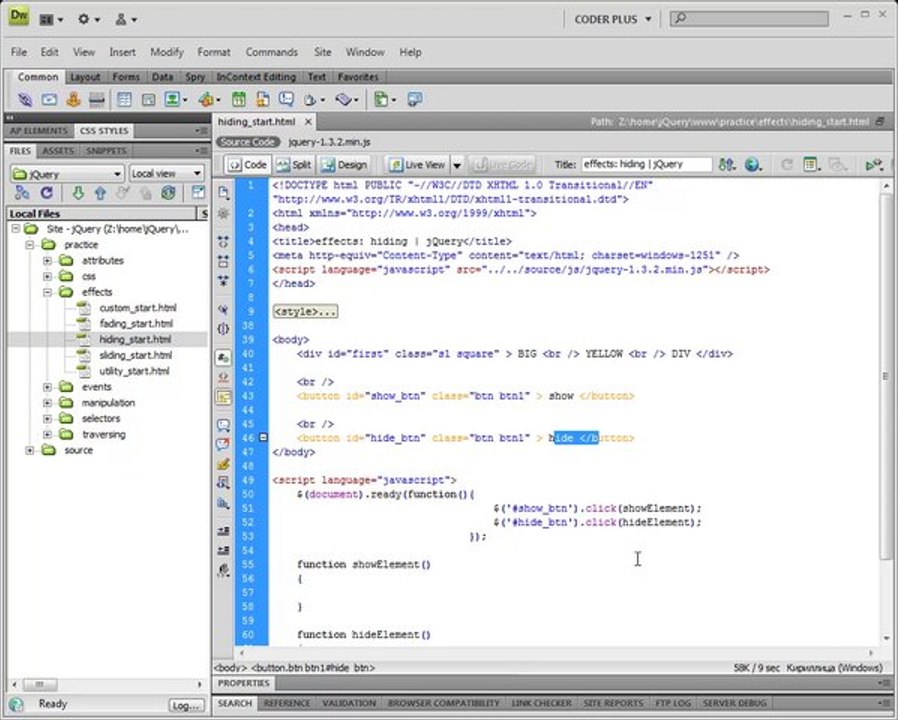Insert a Horizontal Rule
This screenshot has height=720, width=898.
coord(97,100)
